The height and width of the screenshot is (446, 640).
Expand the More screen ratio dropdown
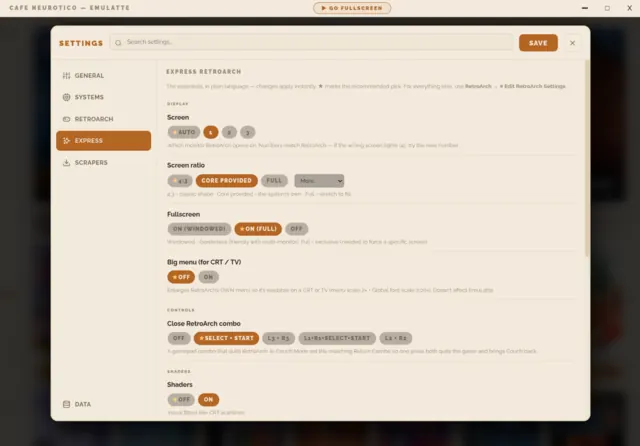pos(319,180)
